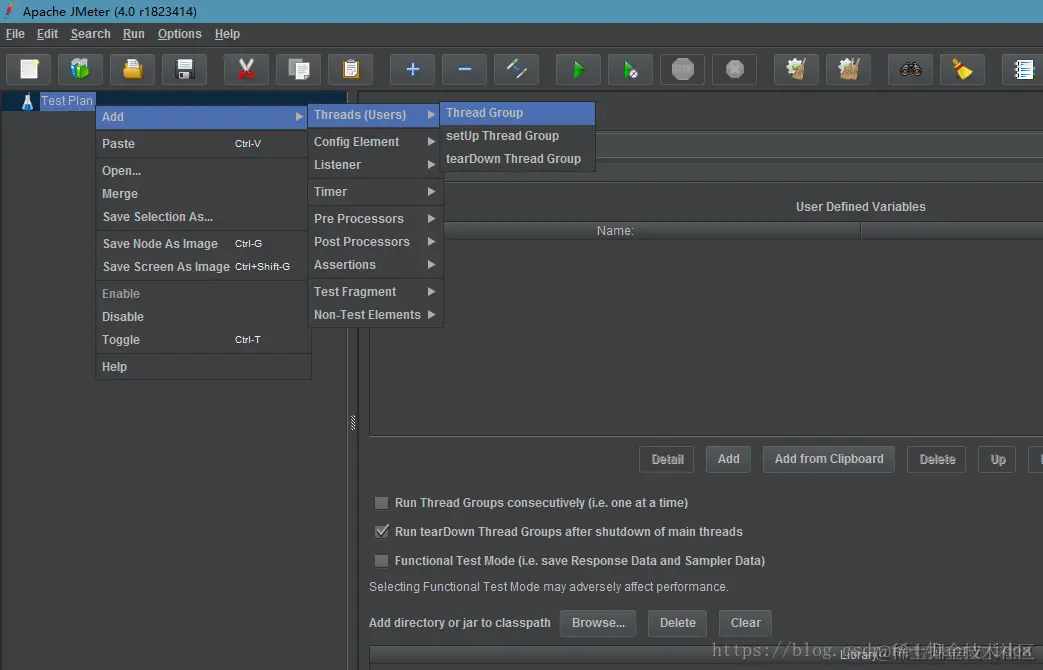
Task: Open the Search menu
Action: [x=90, y=34]
